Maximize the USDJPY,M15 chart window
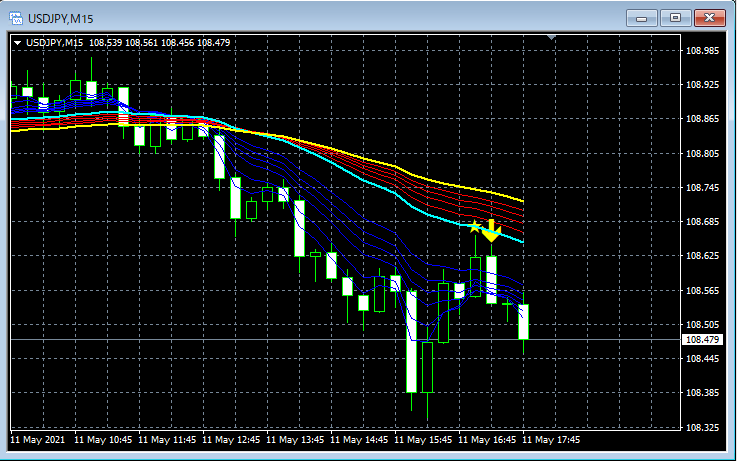Viewport: 738px width, 461px height. coord(675,18)
